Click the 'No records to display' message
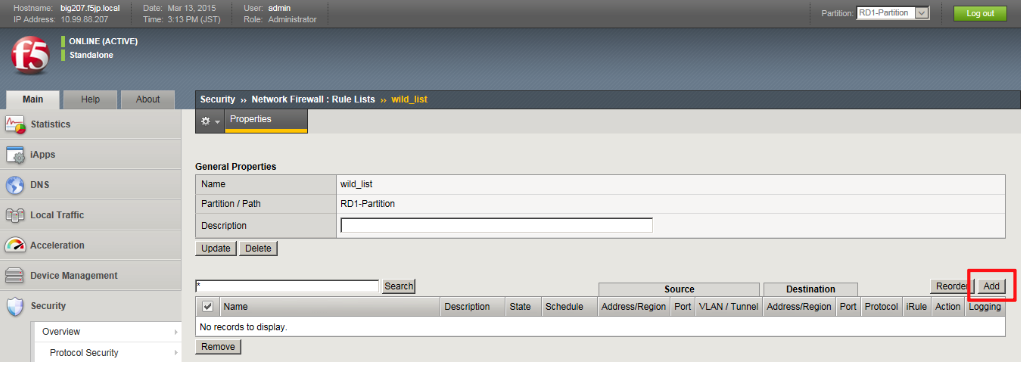 coord(243,327)
